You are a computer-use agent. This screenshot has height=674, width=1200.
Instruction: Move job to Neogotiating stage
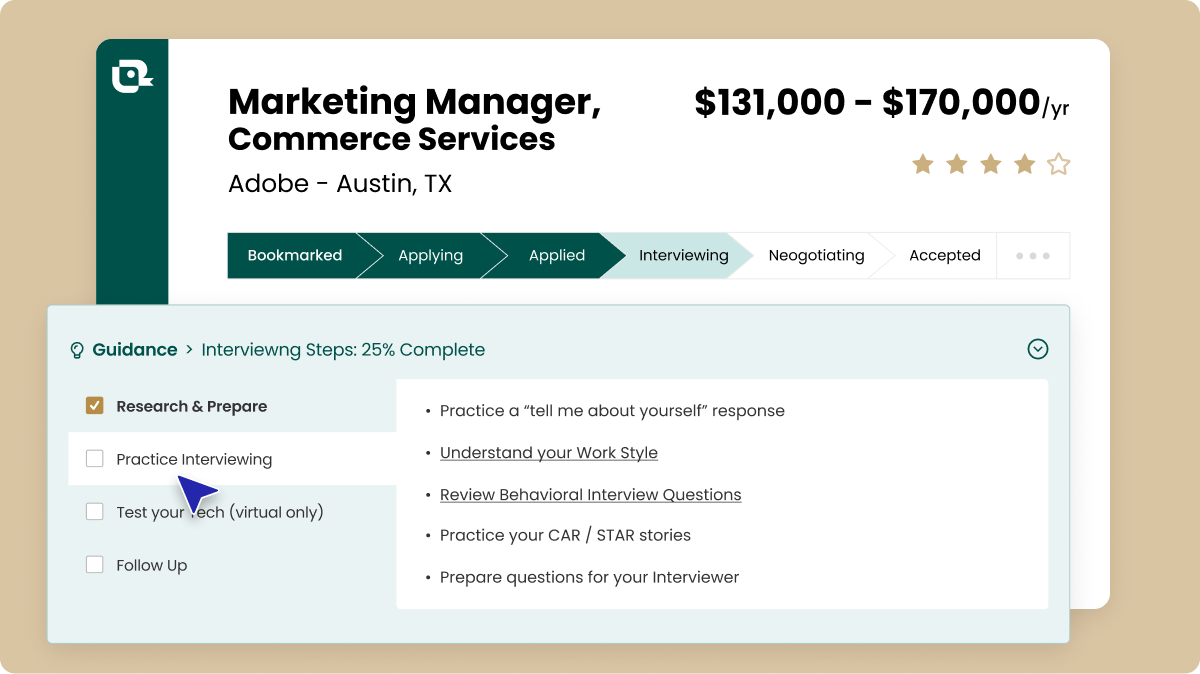pyautogui.click(x=816, y=255)
